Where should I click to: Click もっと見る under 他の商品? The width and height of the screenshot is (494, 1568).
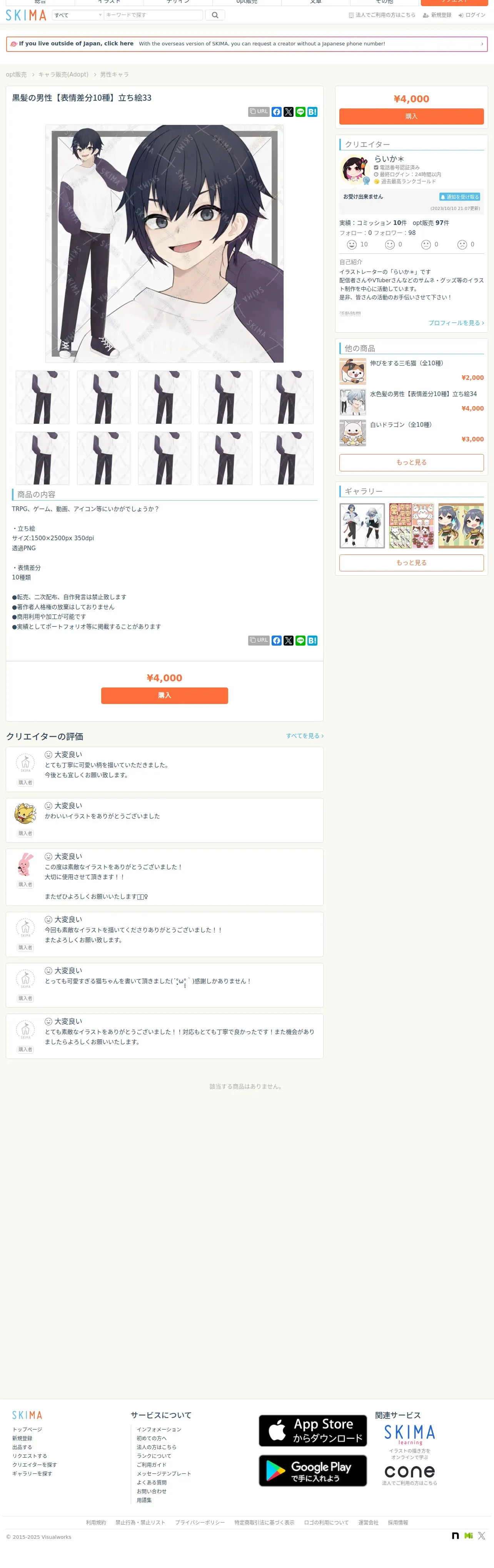(411, 463)
